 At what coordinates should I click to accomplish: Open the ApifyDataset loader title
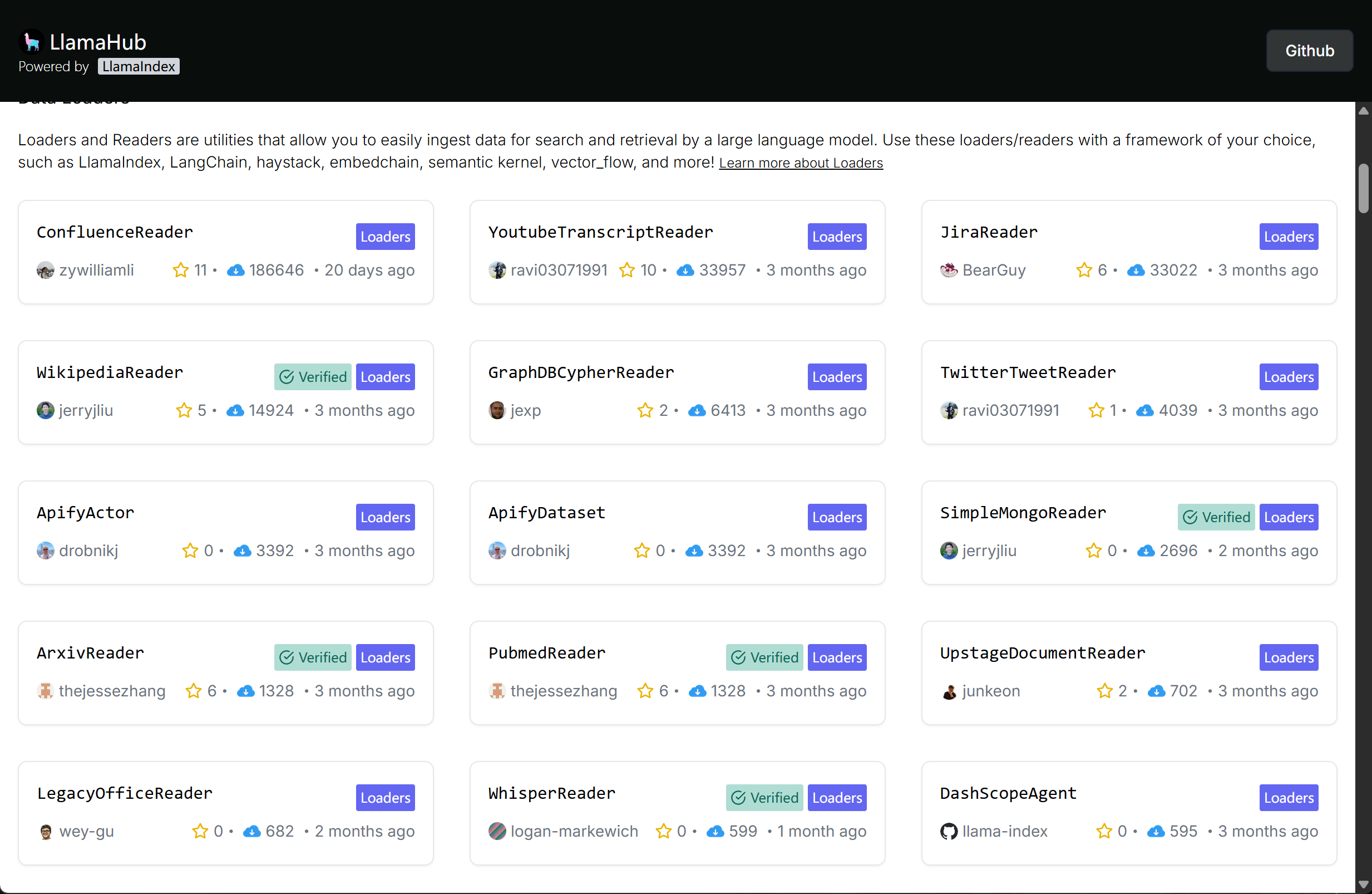tap(546, 512)
